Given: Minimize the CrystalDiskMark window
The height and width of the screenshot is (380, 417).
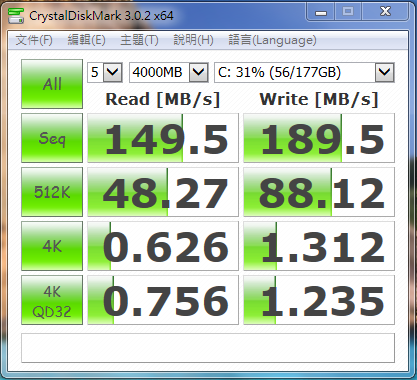Looking at the screenshot, I should 321,12.
